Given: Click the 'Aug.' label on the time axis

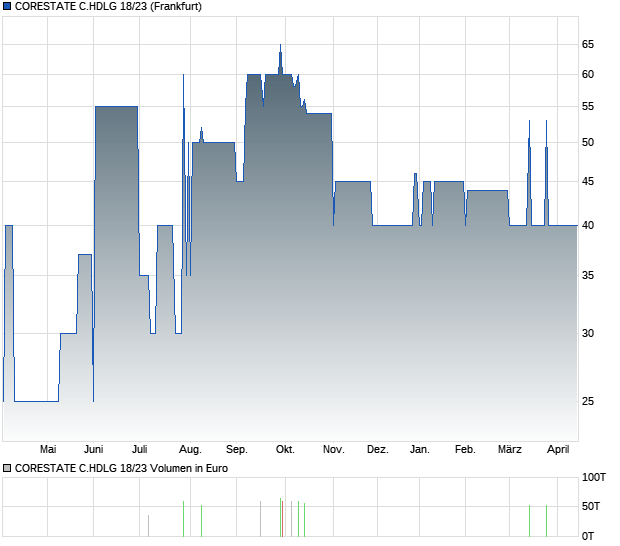Looking at the screenshot, I should (x=190, y=450).
